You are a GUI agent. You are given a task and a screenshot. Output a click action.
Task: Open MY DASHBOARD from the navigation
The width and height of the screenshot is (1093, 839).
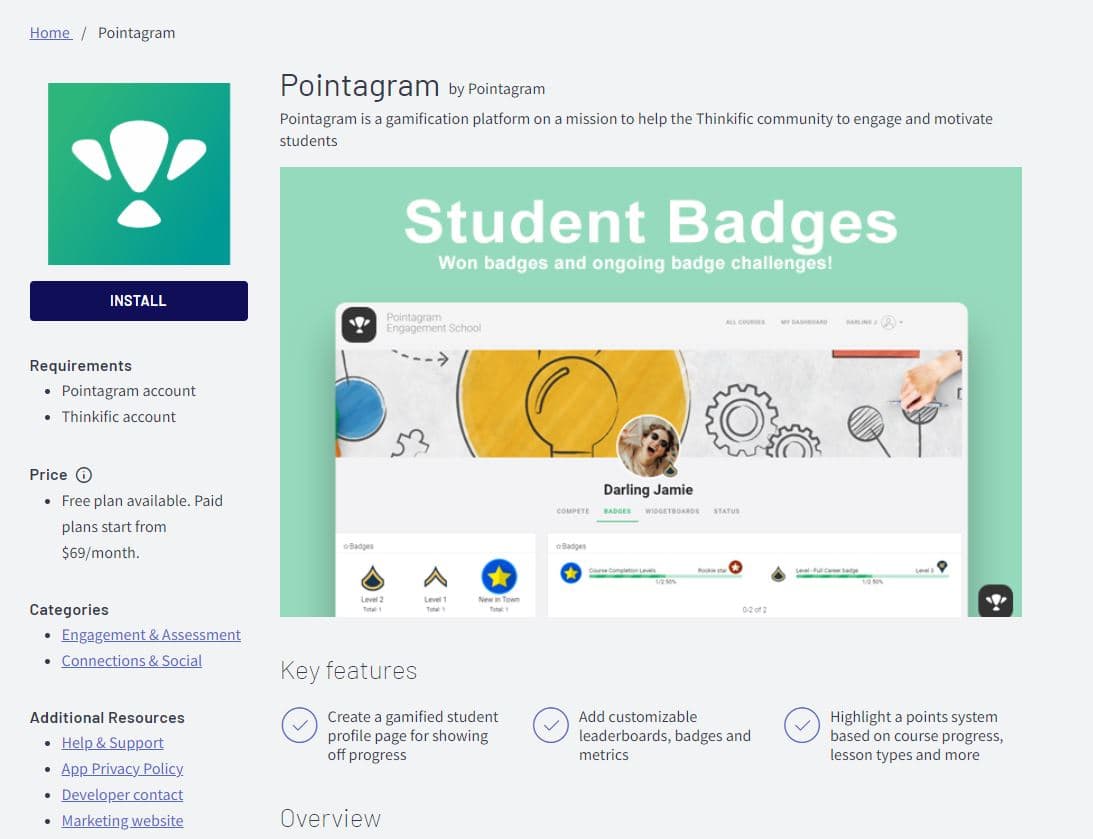click(803, 321)
